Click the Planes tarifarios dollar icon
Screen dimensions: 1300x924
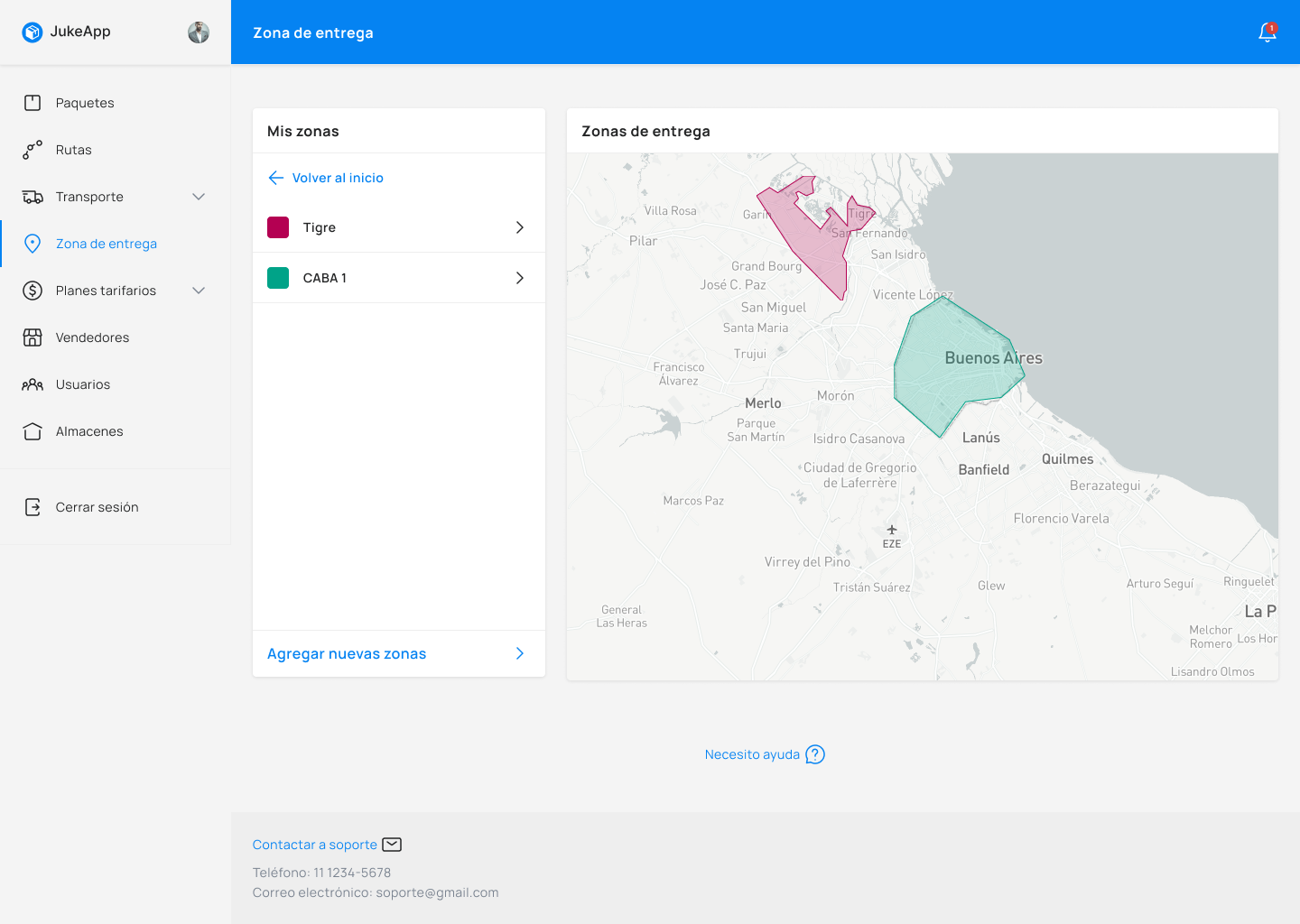pyautogui.click(x=32, y=291)
